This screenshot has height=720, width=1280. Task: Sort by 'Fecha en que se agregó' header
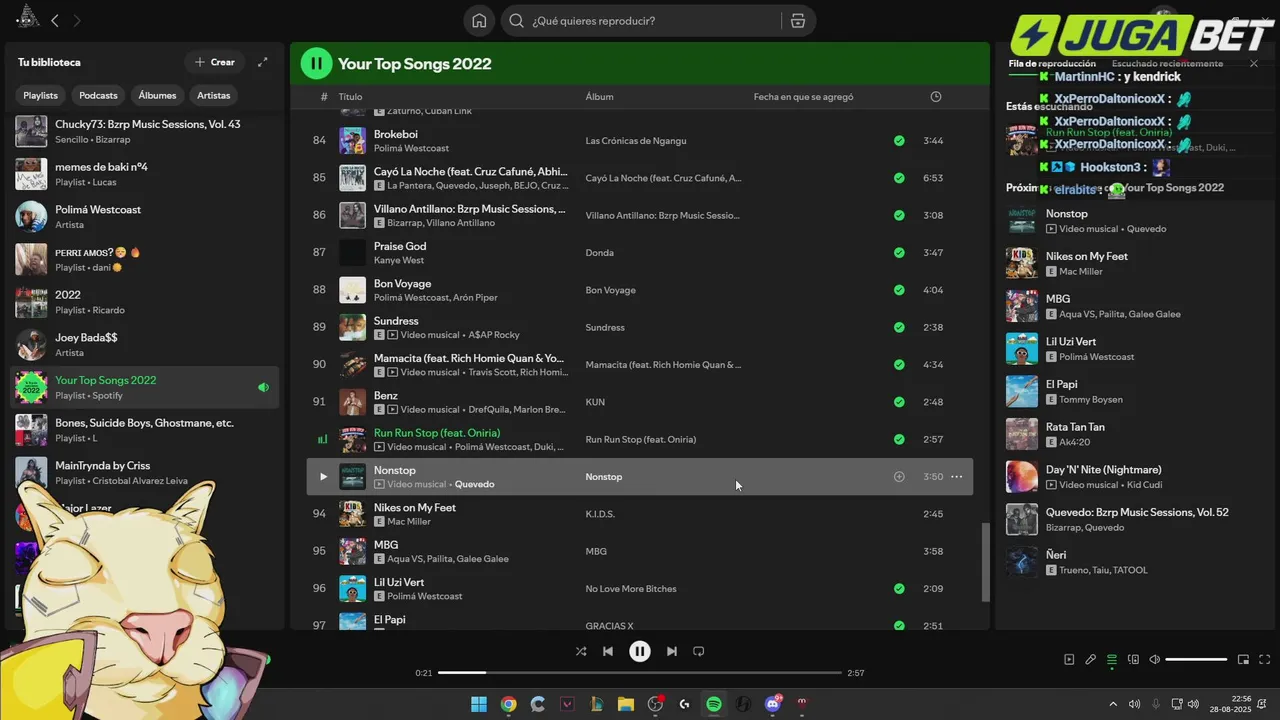[x=804, y=97]
